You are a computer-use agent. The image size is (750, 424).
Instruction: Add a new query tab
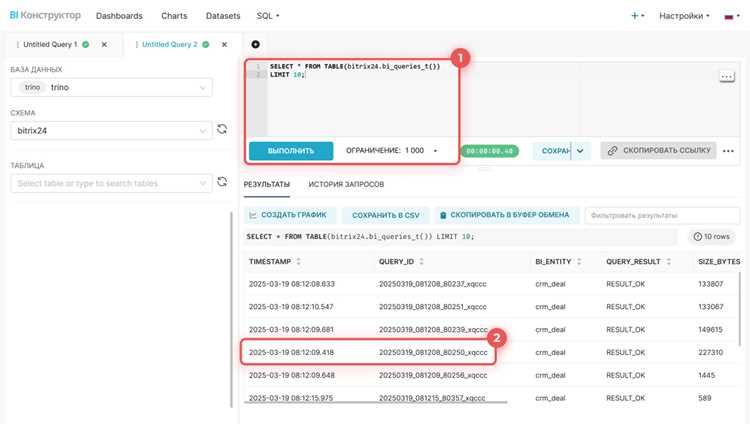255,44
